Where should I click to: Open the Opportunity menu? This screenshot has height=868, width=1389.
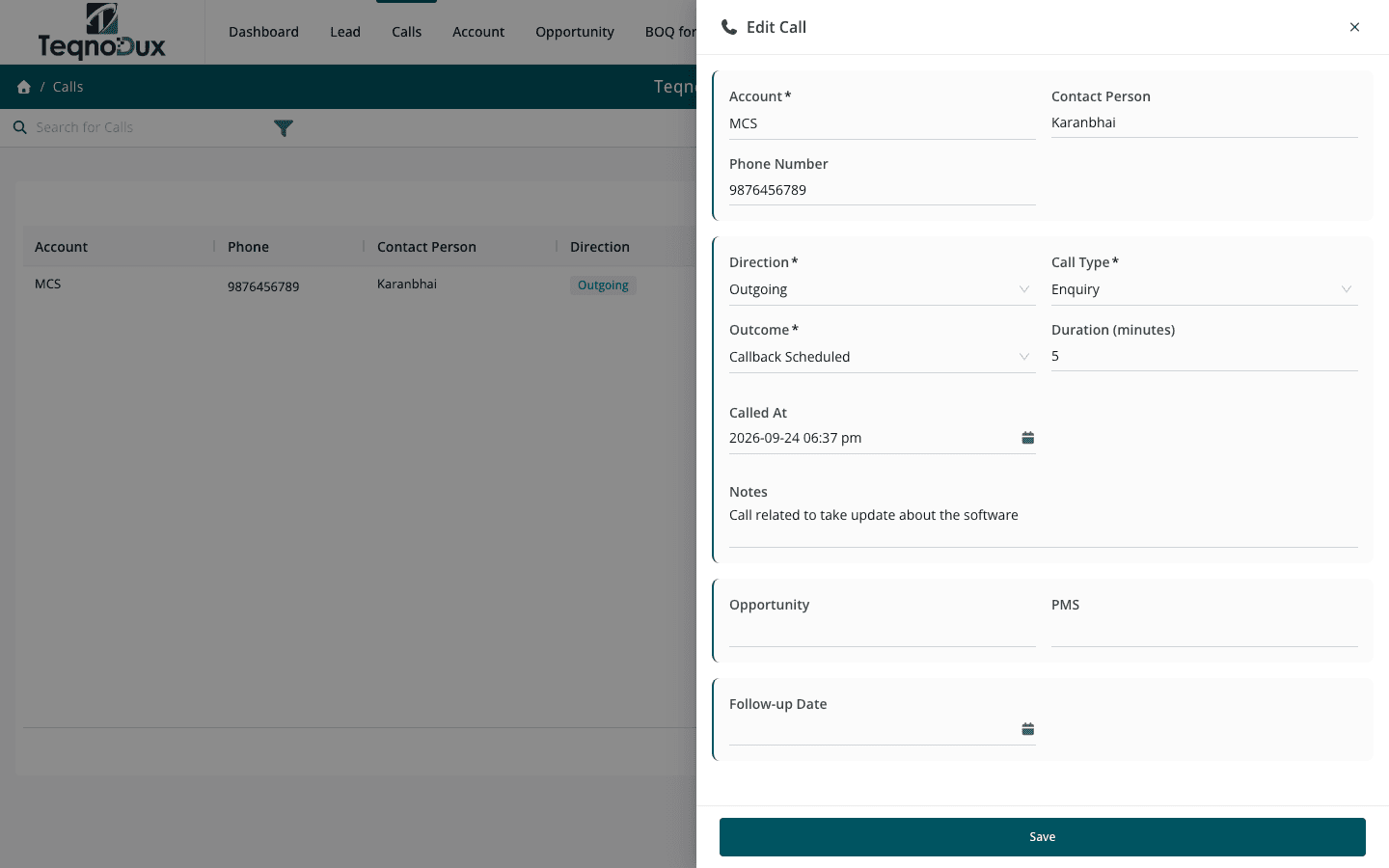tap(575, 32)
